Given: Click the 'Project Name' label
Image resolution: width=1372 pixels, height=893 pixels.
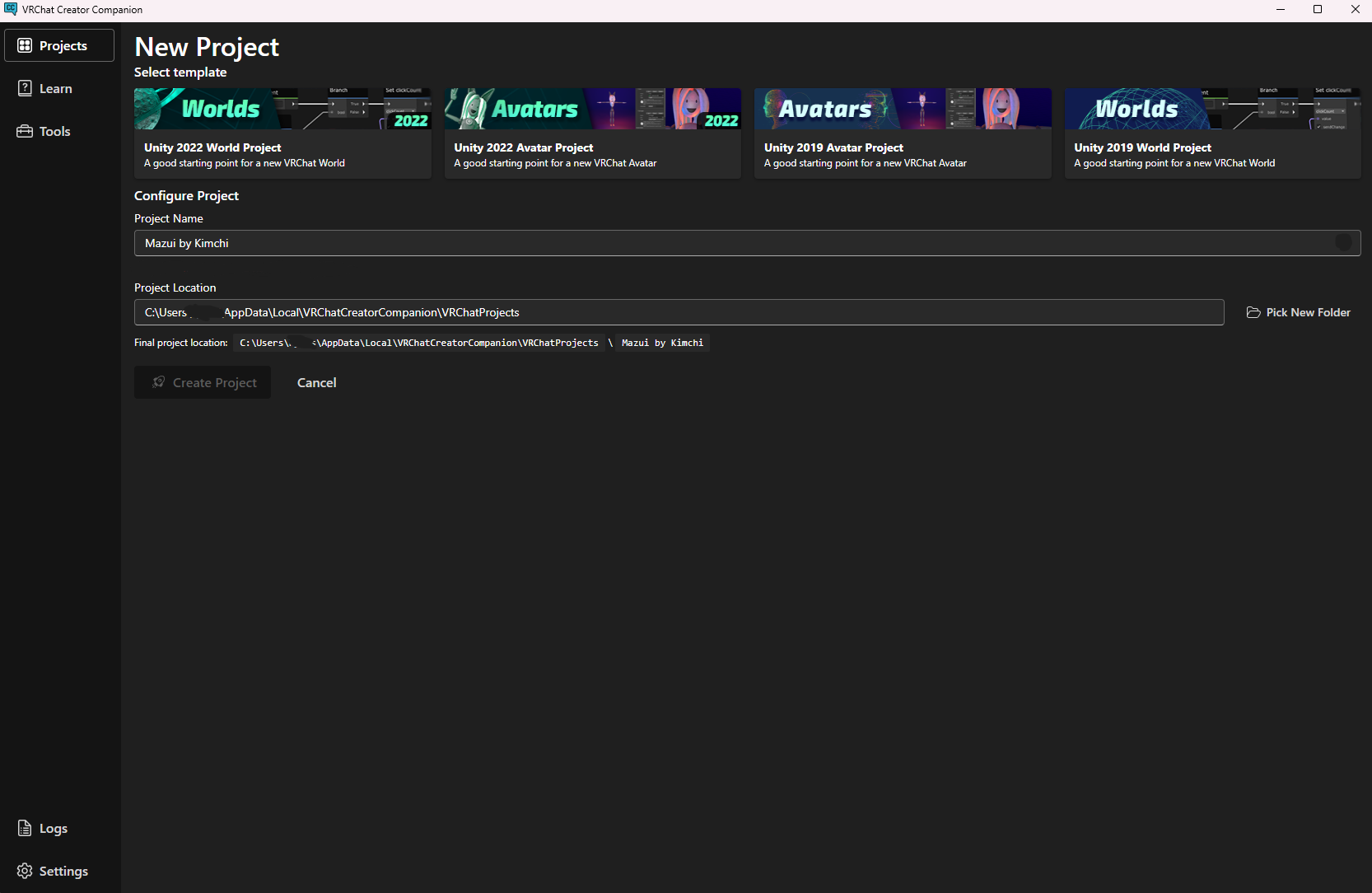Looking at the screenshot, I should 169,218.
